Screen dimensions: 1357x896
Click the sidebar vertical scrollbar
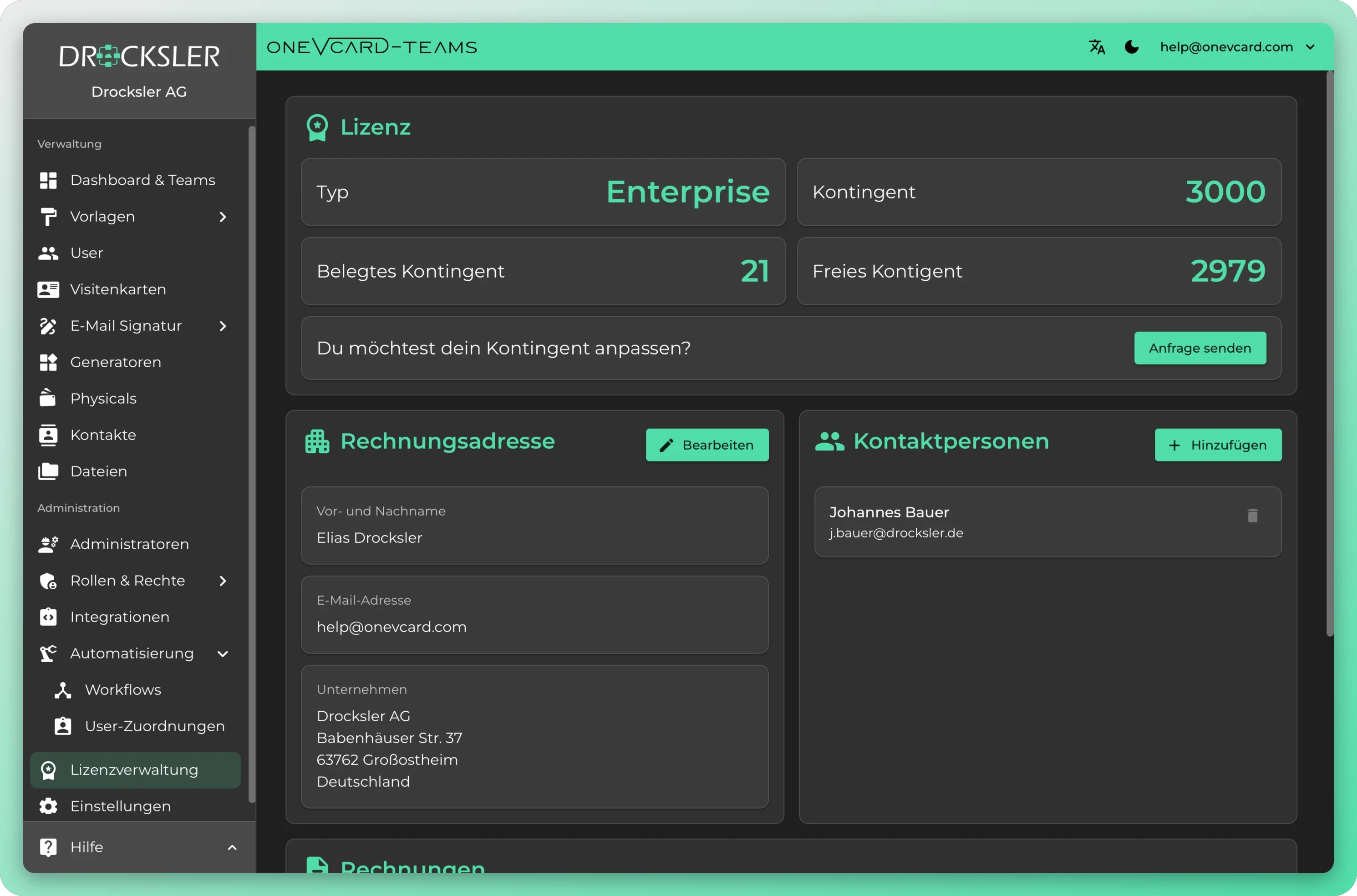click(252, 465)
